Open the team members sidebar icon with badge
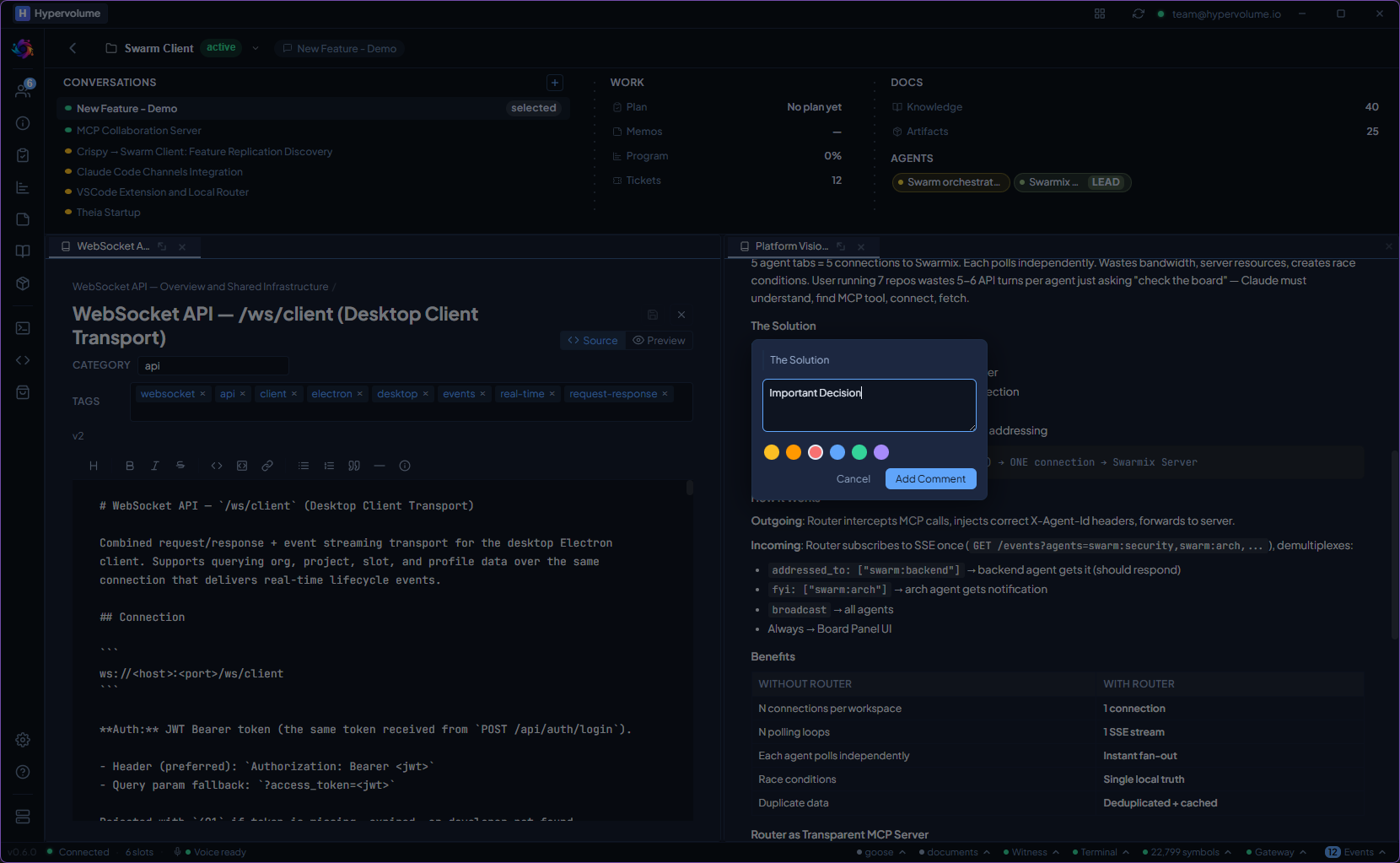The width and height of the screenshot is (1400, 863). pos(24,89)
